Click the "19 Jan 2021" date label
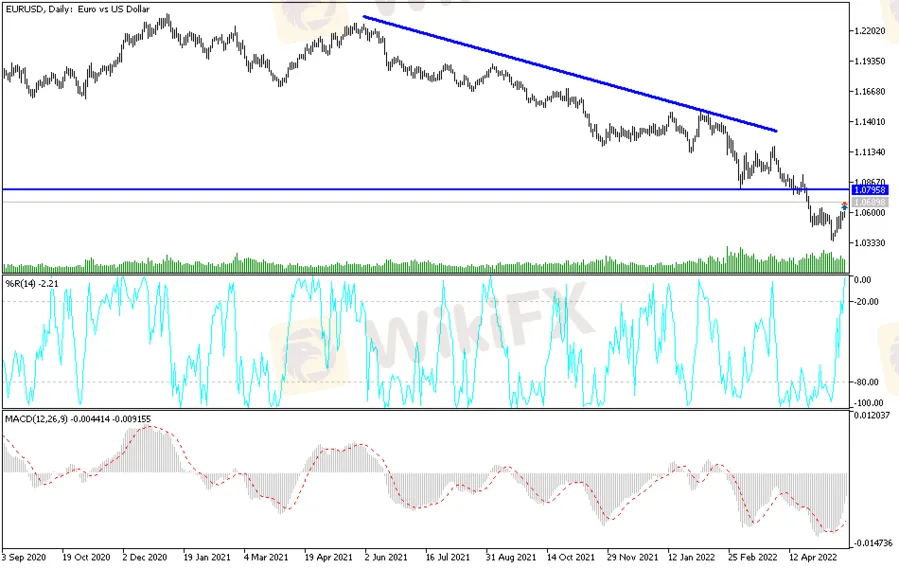The height and width of the screenshot is (568, 899). tap(206, 557)
